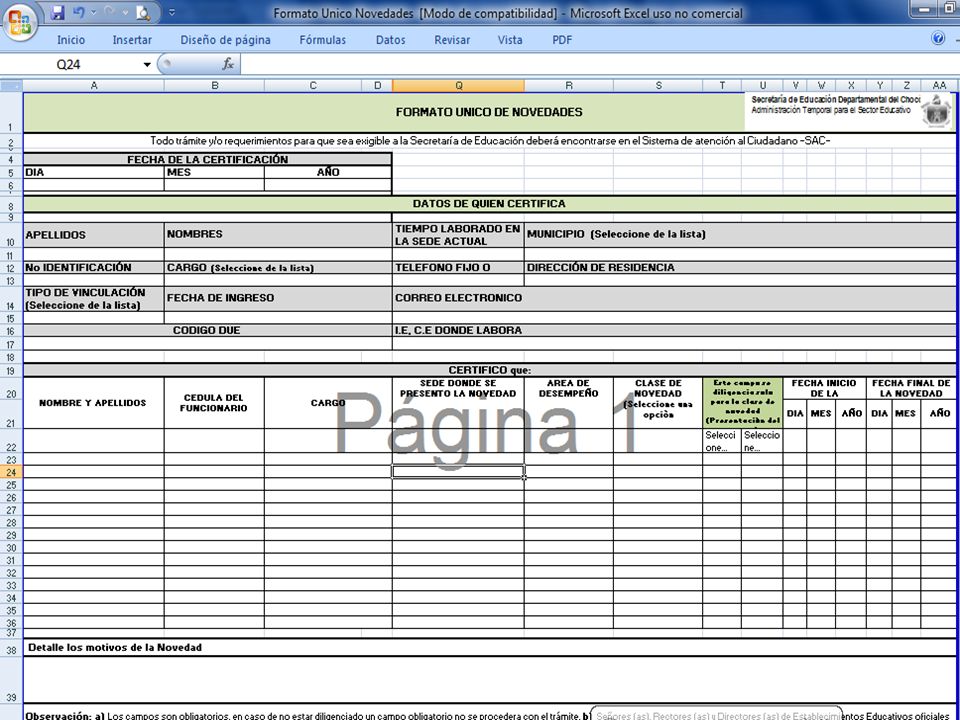
Task: Select column Q by its header
Action: coord(458,86)
